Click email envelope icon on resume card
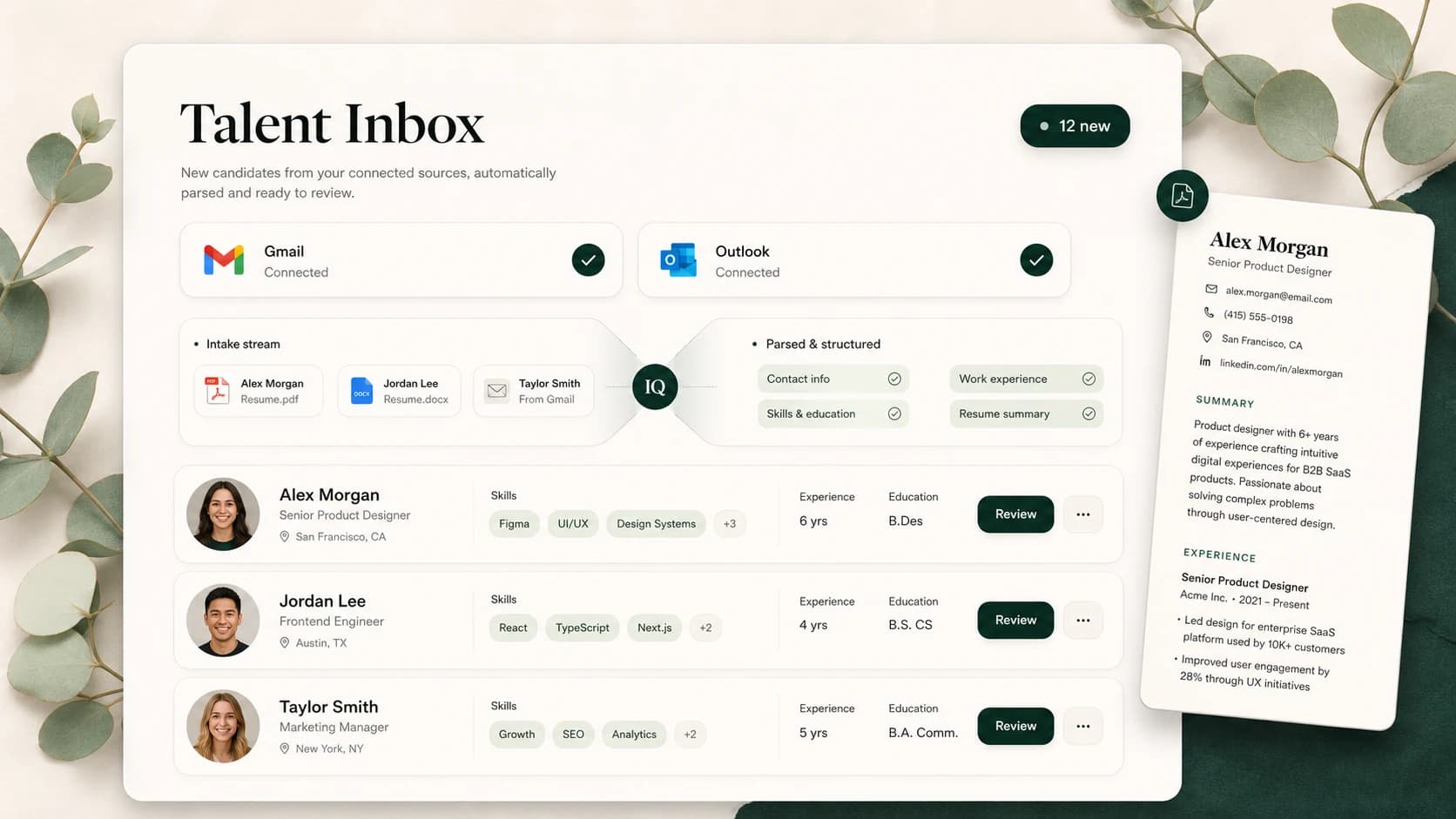1456x819 pixels. (x=1211, y=288)
